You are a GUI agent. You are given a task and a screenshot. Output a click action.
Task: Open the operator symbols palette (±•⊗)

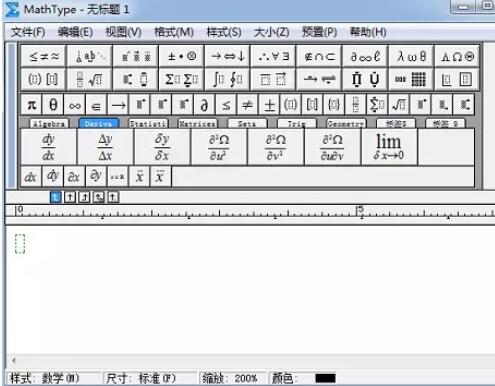coord(181,56)
